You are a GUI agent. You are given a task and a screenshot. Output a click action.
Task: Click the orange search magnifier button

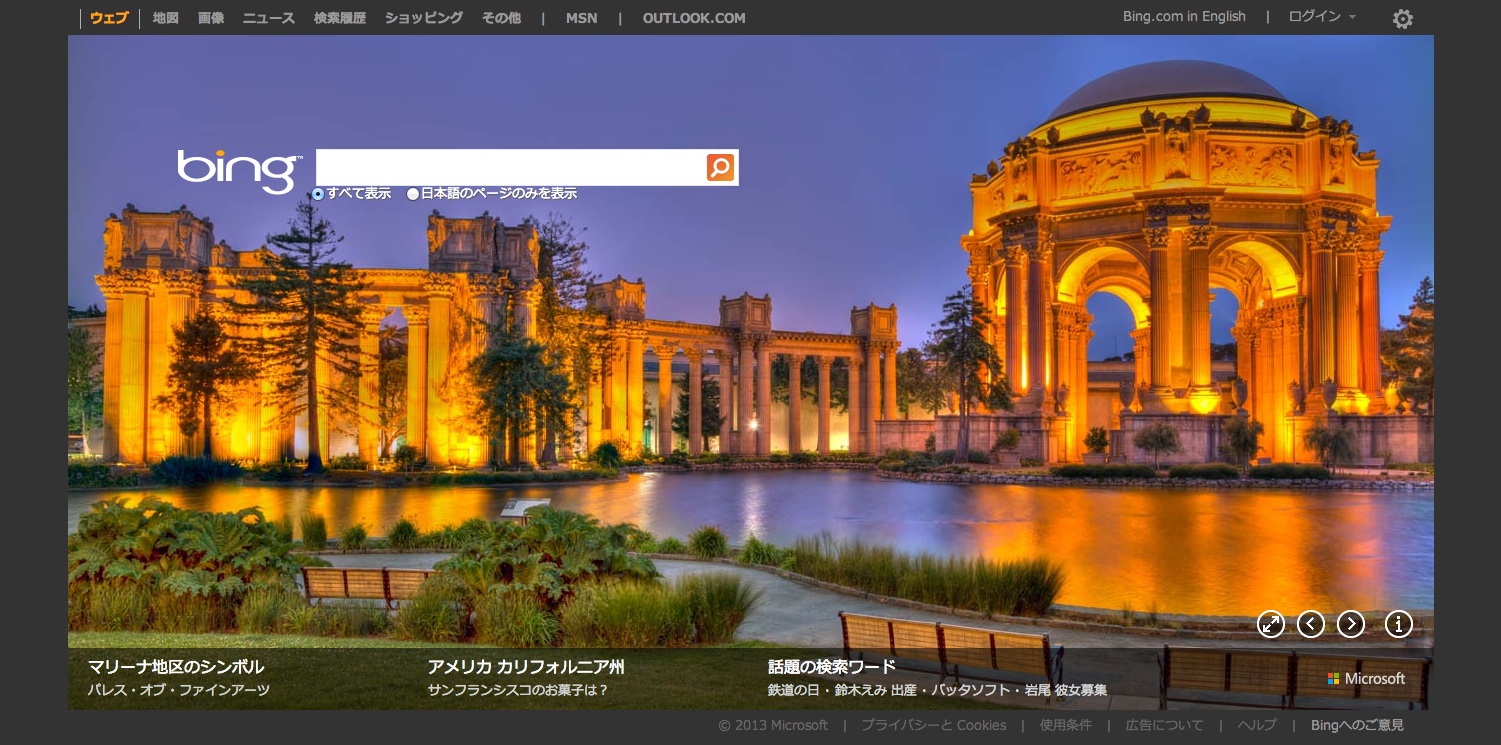point(720,167)
